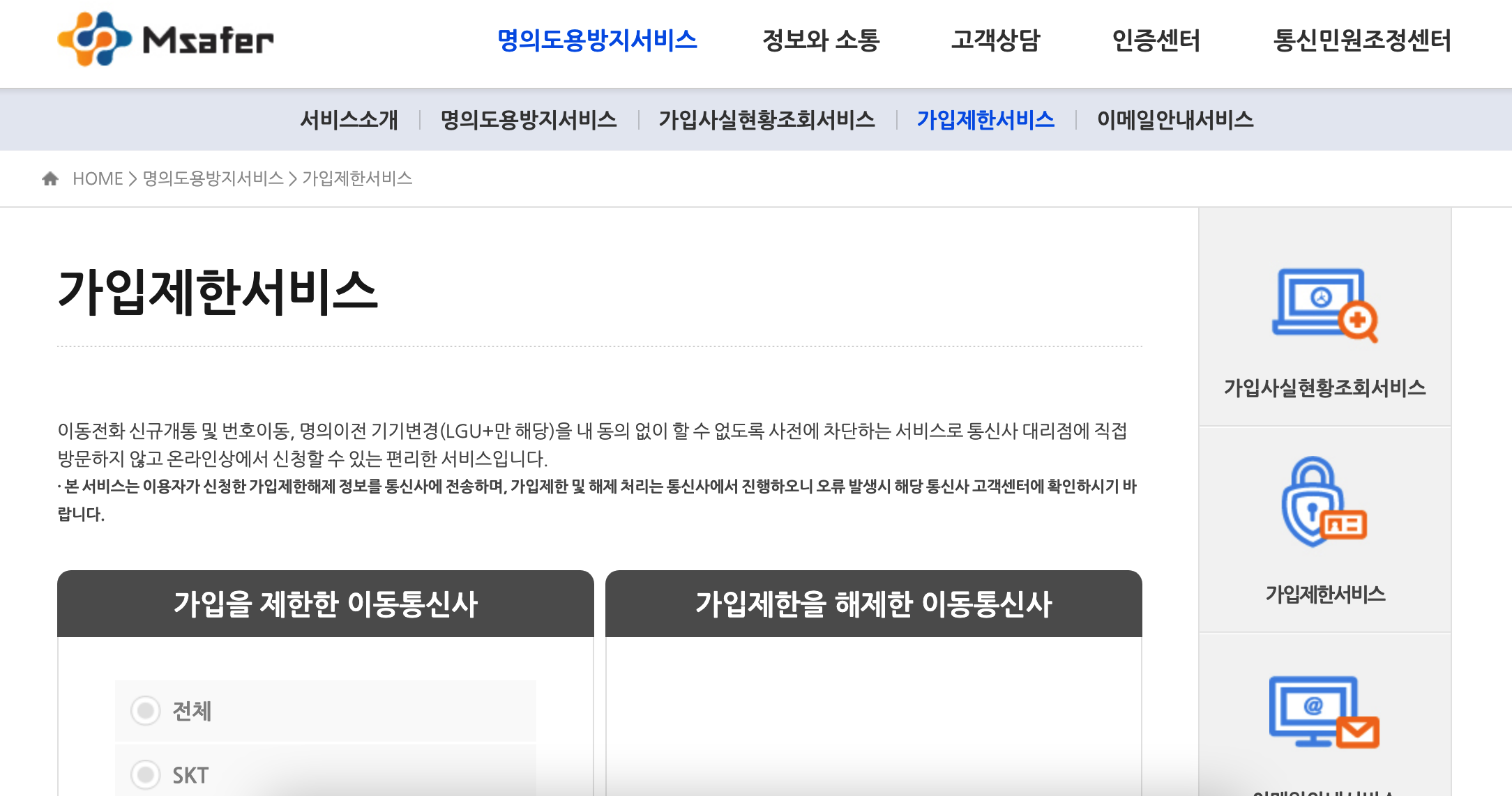Open the 명의도용방지서비스 top menu

coord(597,40)
